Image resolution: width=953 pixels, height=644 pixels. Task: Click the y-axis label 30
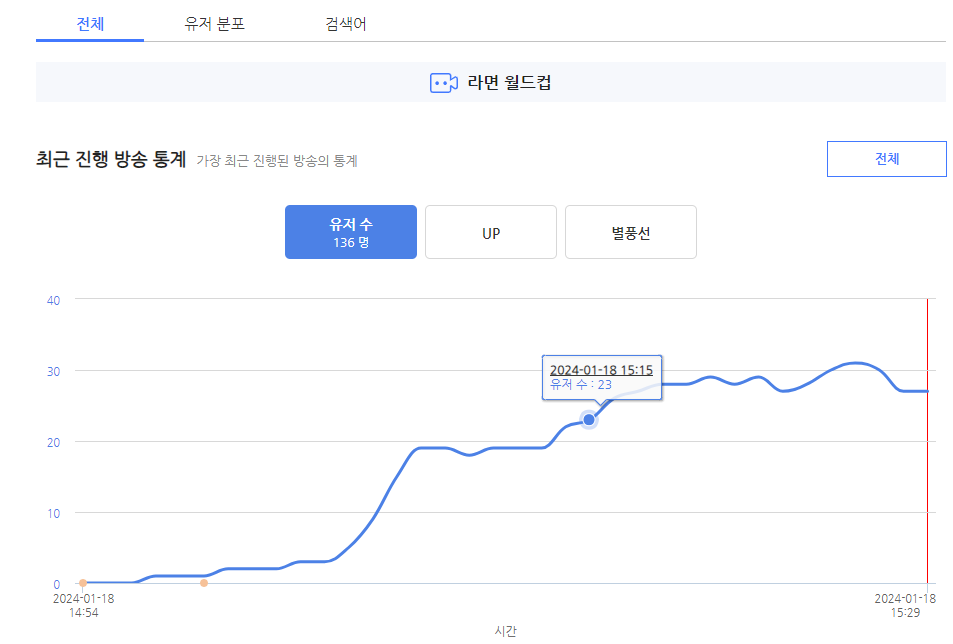53,371
